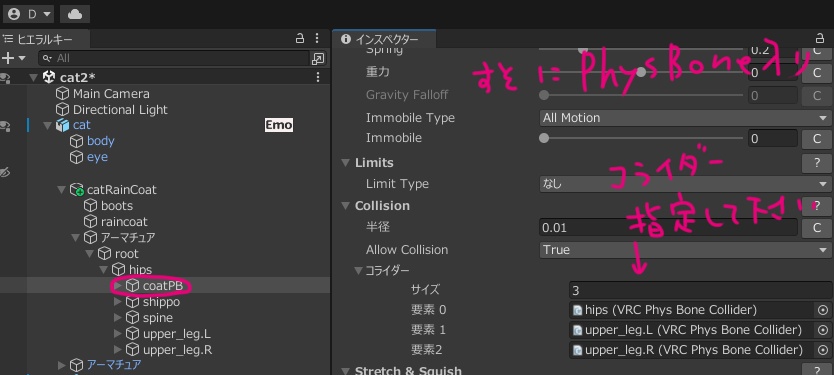Viewport: 834px width, 375px height.
Task: Collapse the cat2 scene
Action: (x=33, y=78)
